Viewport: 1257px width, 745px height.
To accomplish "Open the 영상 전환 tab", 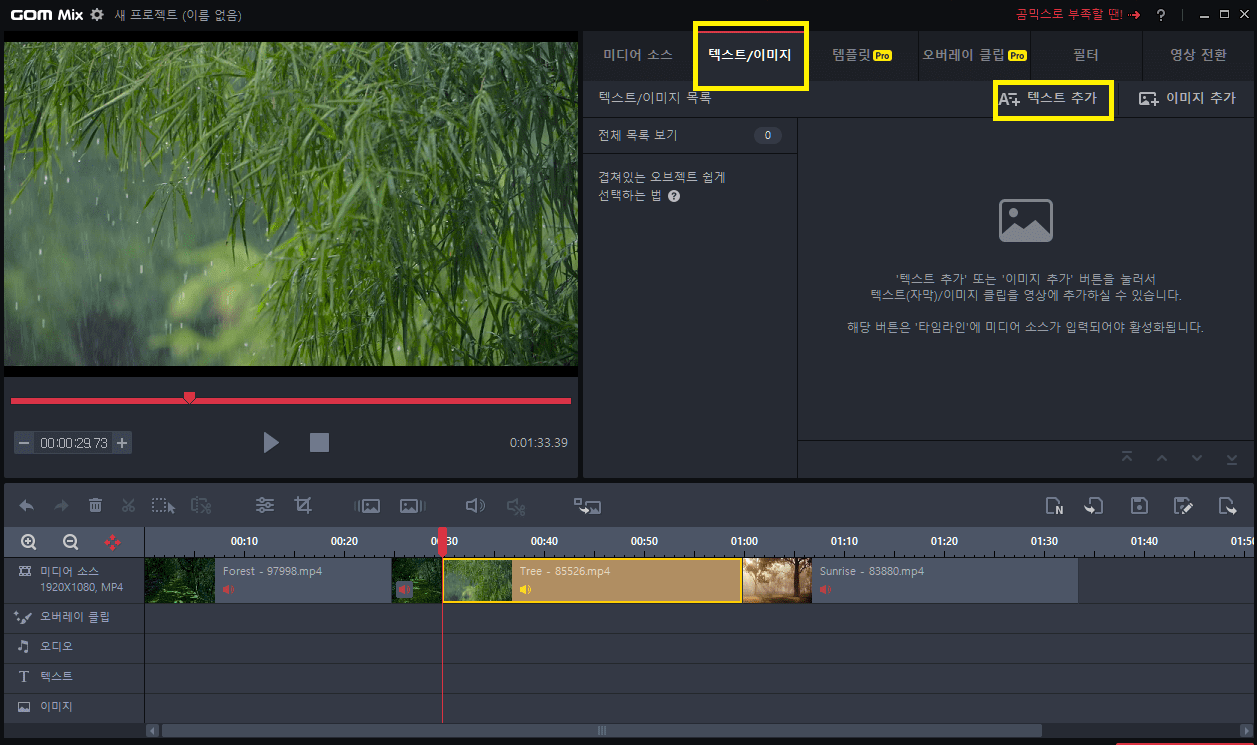I will point(1198,55).
